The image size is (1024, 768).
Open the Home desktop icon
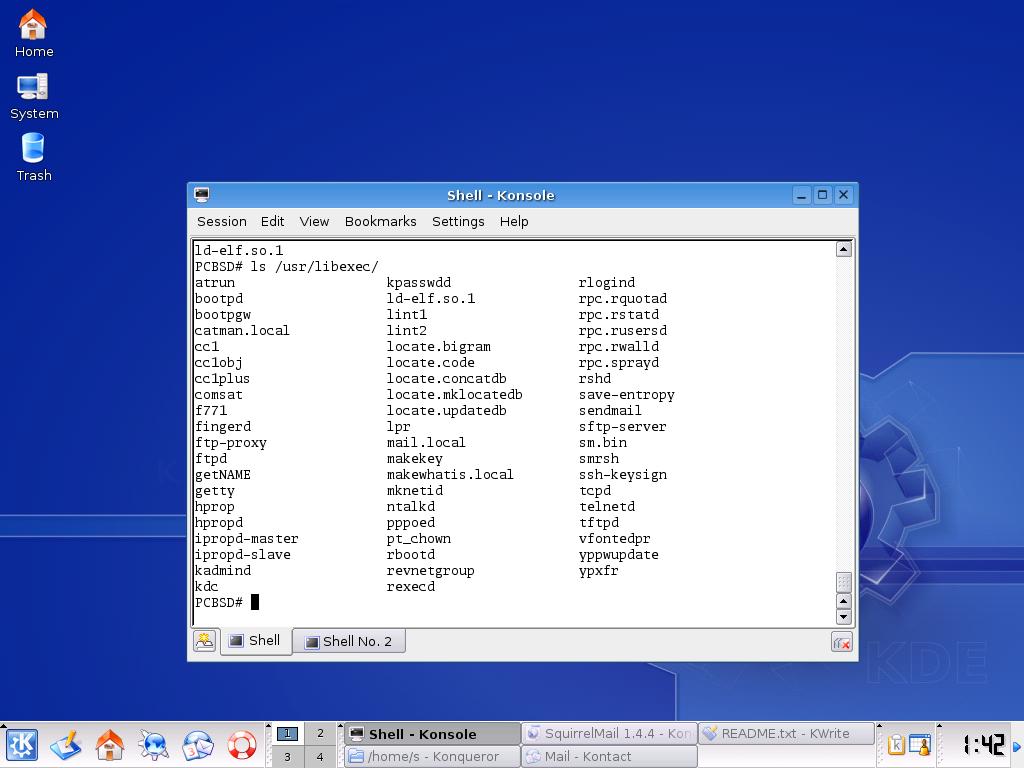tap(33, 35)
